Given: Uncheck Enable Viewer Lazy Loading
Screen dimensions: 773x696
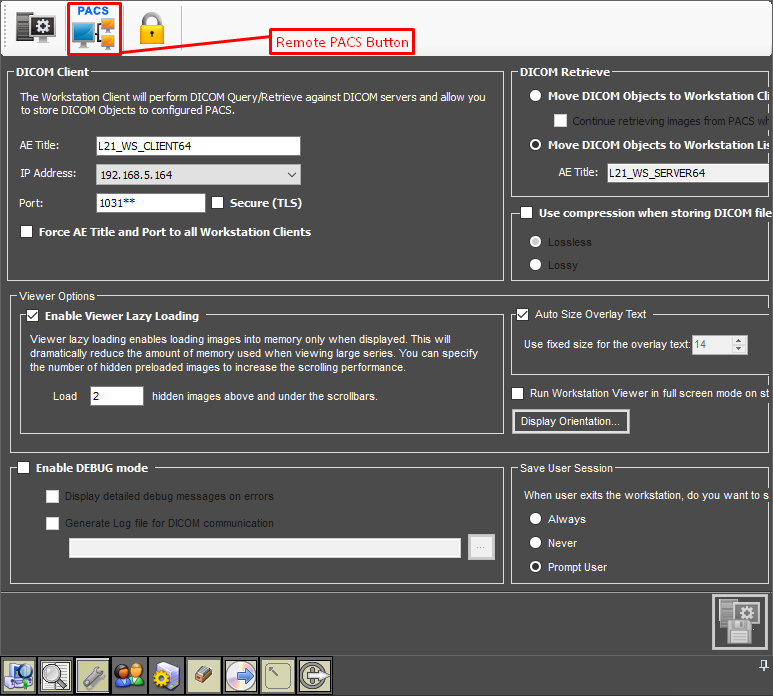Looking at the screenshot, I should [x=32, y=316].
